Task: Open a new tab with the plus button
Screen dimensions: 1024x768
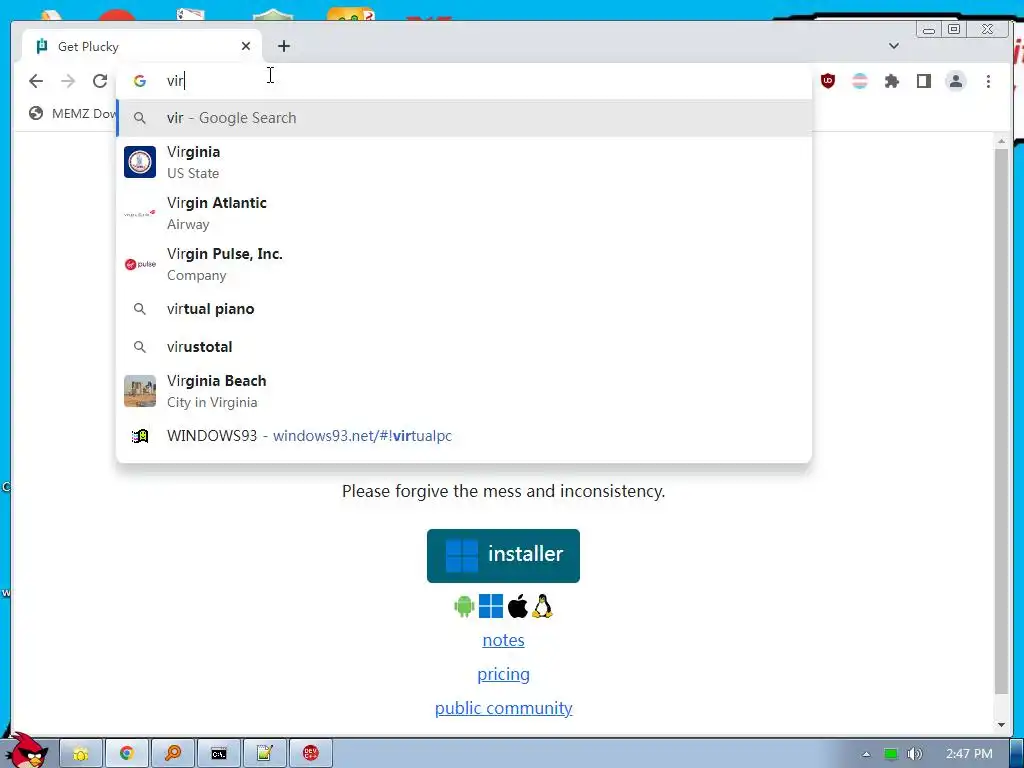Action: pos(283,46)
